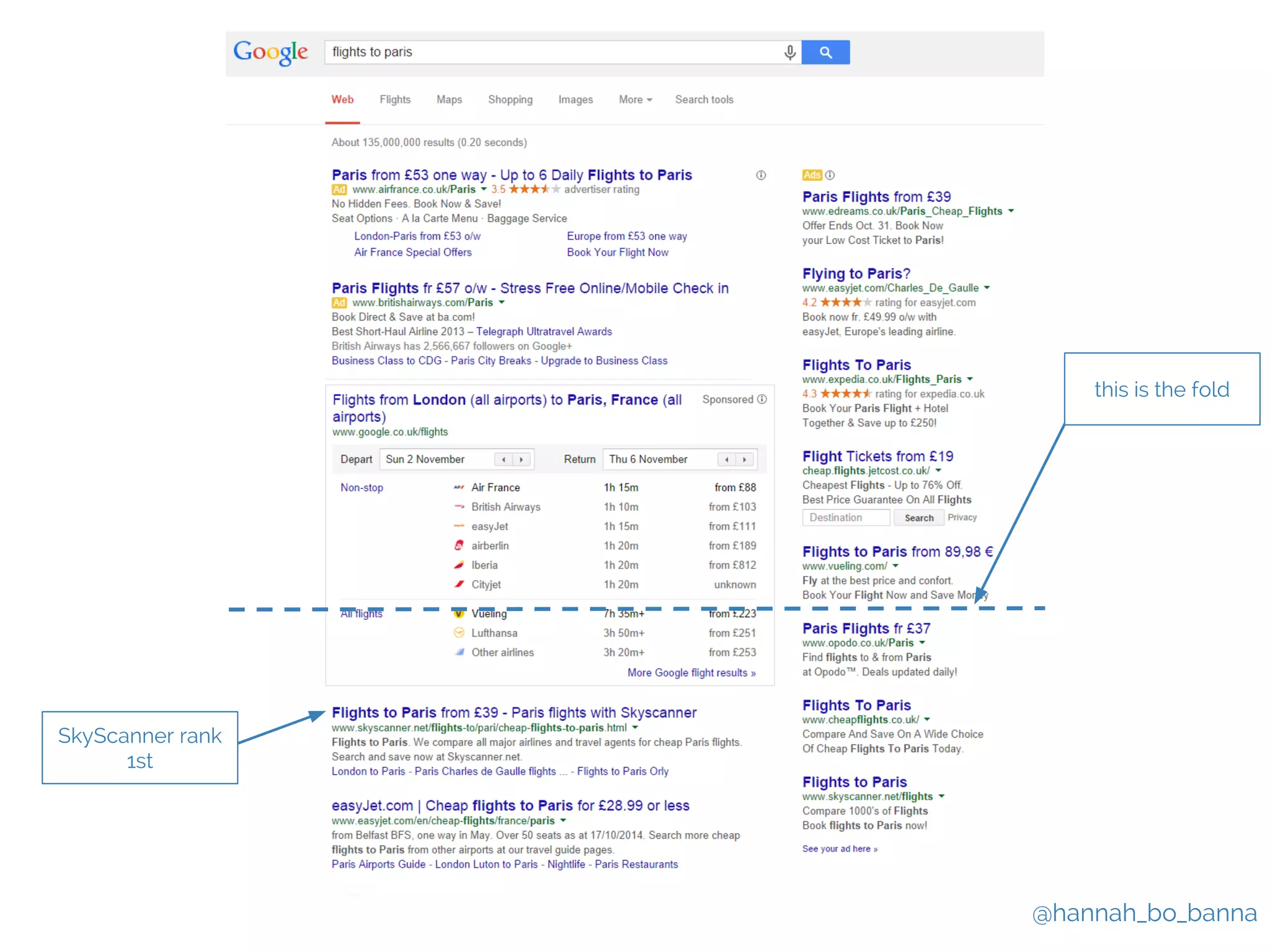Click the Iberia airline logo icon
The height and width of the screenshot is (952, 1270).
(459, 565)
